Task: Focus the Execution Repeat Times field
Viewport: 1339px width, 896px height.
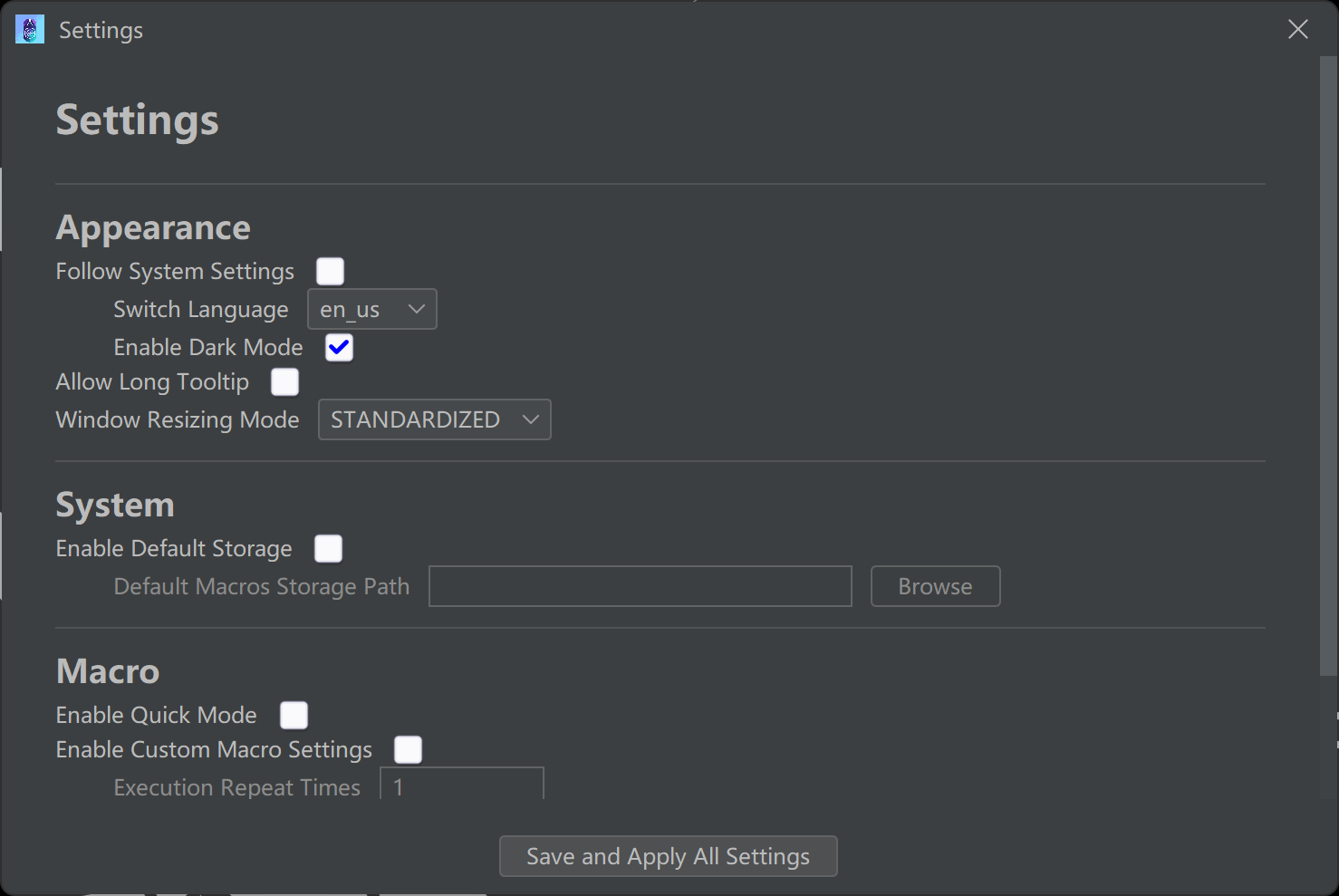Action: pos(461,785)
